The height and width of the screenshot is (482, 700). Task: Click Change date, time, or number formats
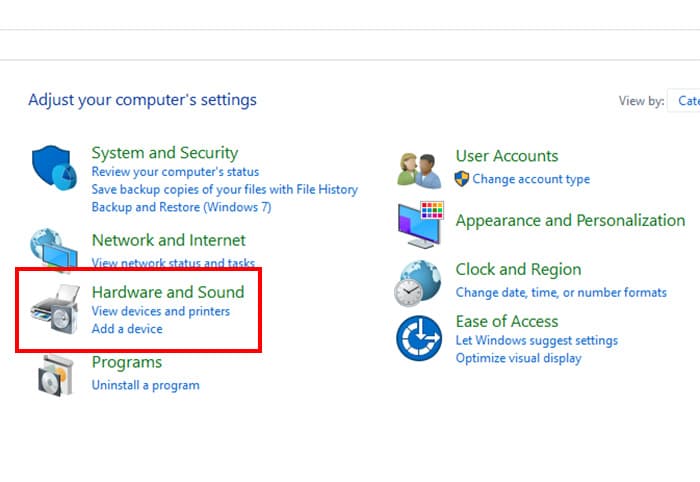pyautogui.click(x=561, y=292)
